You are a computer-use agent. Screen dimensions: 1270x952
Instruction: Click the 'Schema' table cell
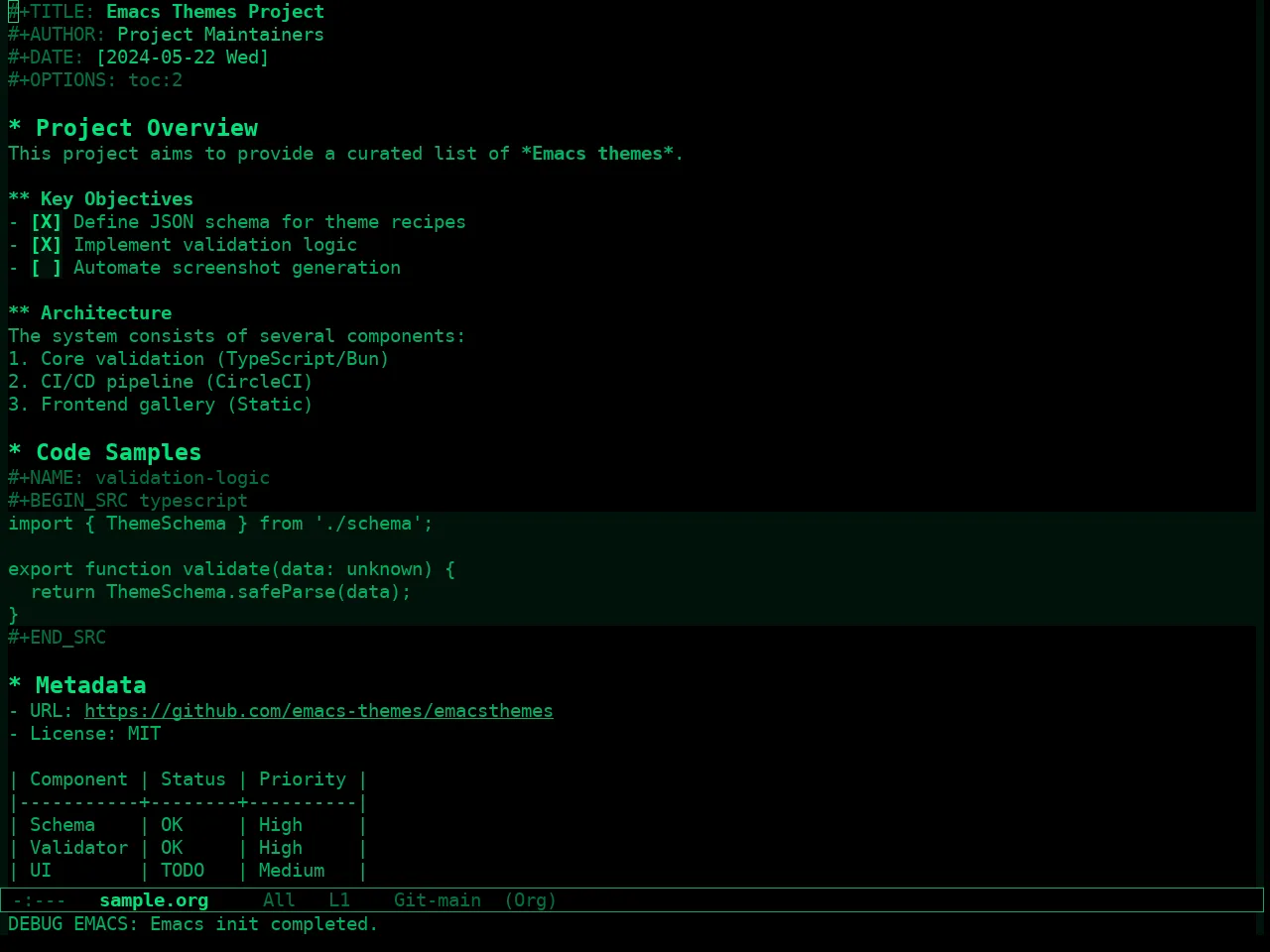pyautogui.click(x=63, y=825)
